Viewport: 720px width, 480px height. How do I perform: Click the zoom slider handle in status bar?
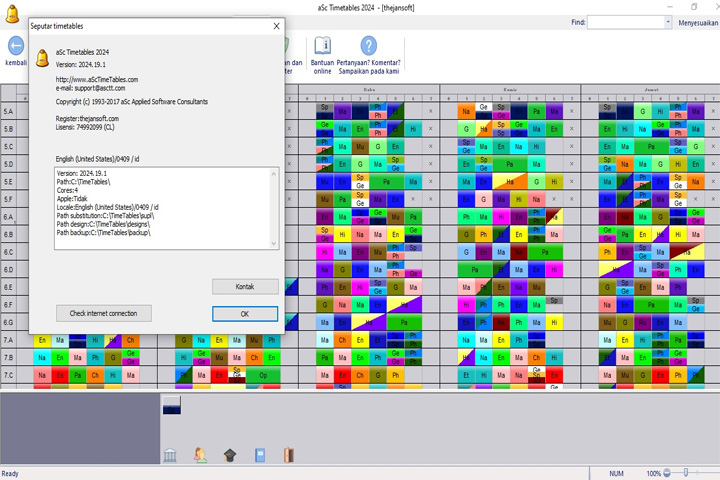click(686, 473)
